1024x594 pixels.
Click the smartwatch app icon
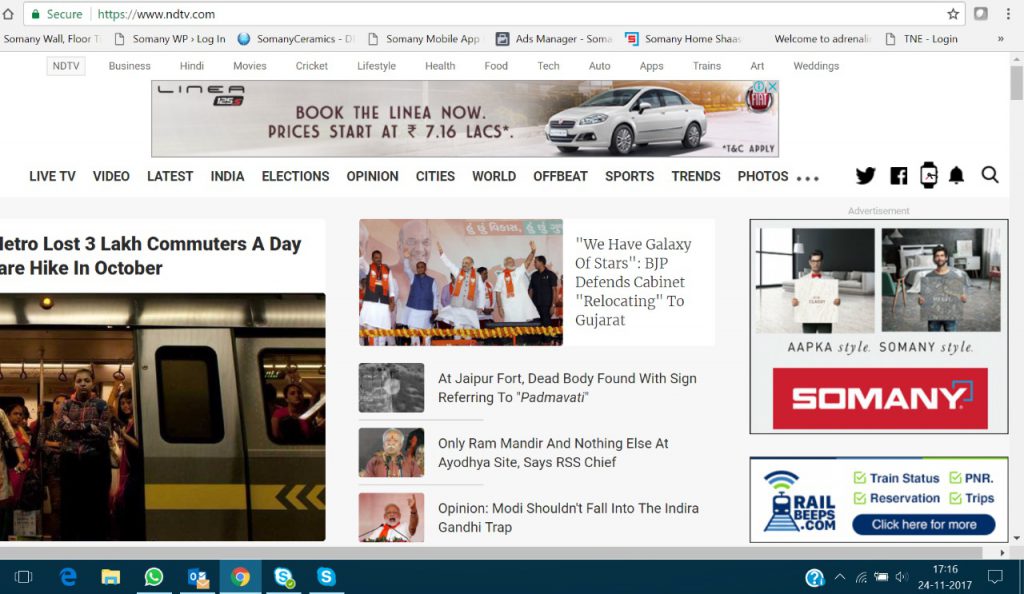tap(928, 176)
